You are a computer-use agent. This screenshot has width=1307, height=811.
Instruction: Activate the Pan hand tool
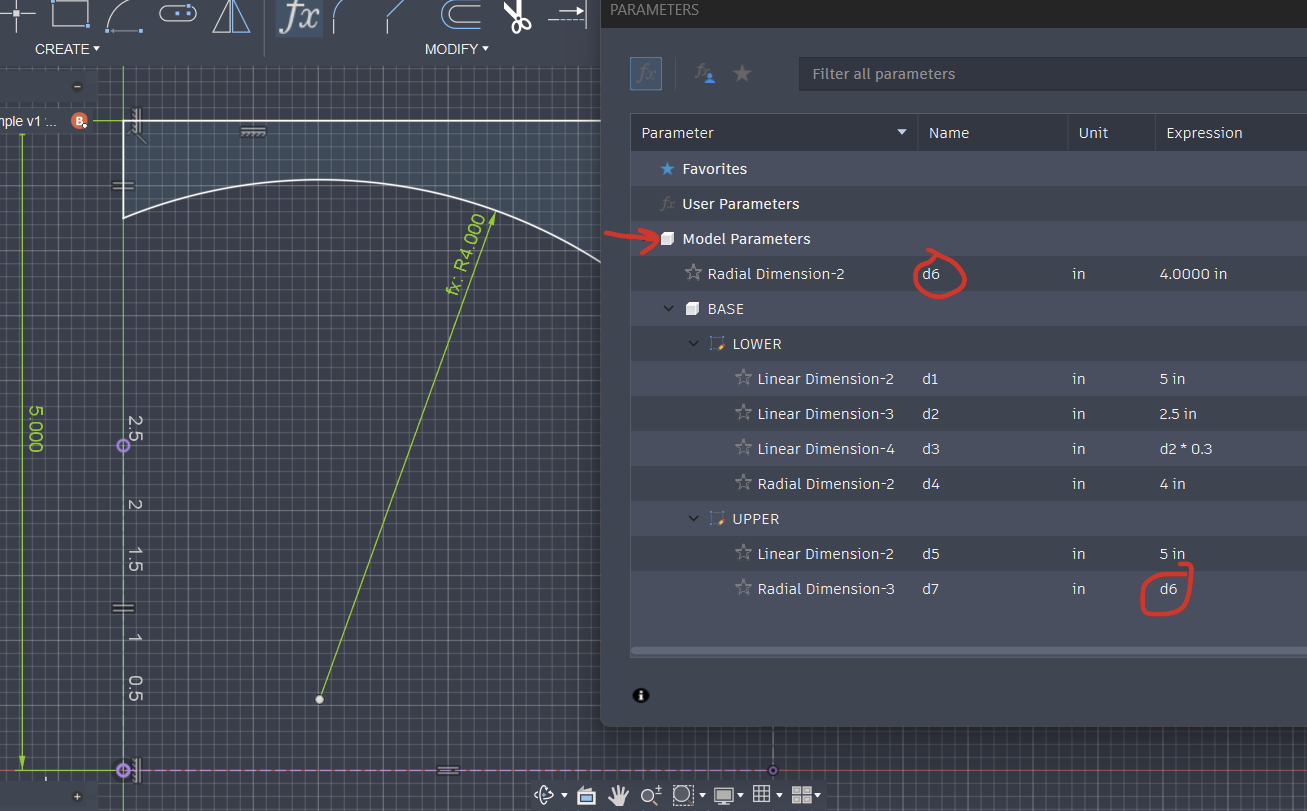pyautogui.click(x=619, y=795)
